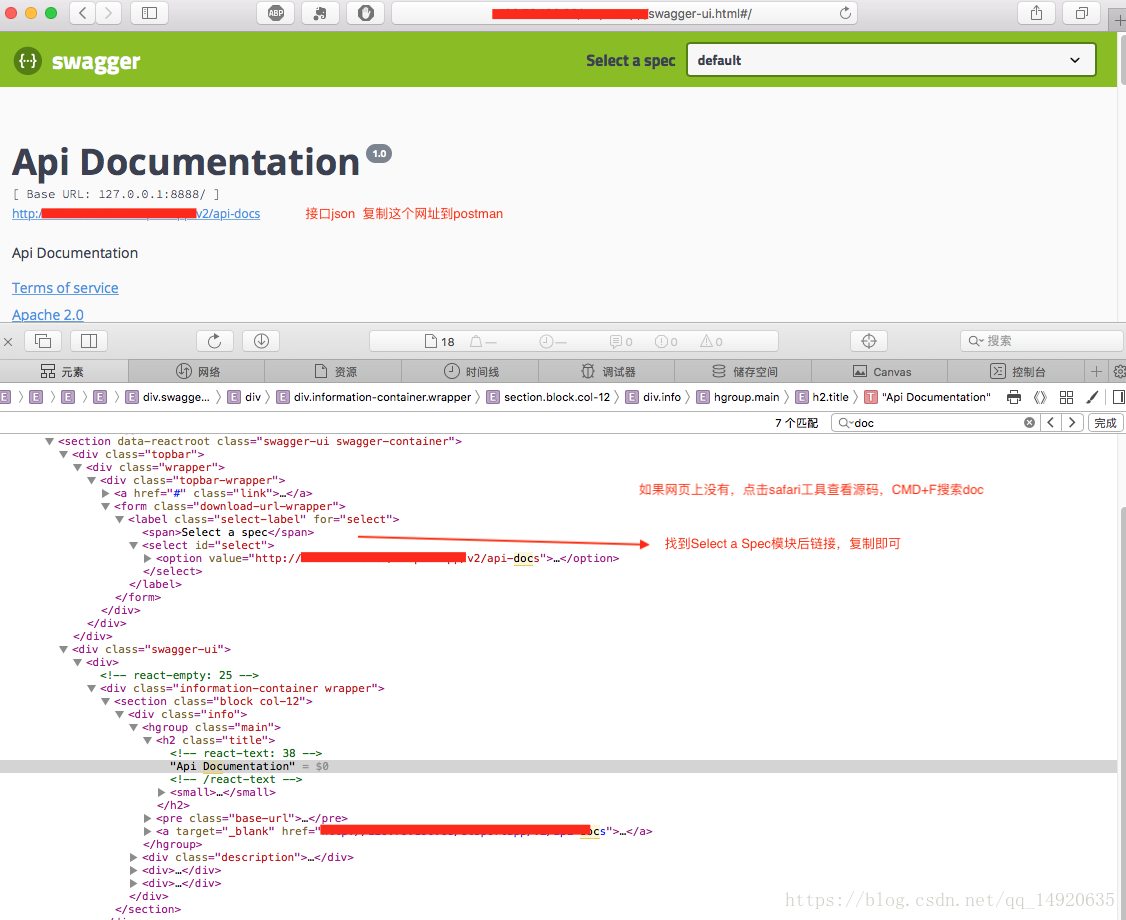The width and height of the screenshot is (1126, 920).
Task: Open the 时间线 Timelines tab
Action: point(470,371)
